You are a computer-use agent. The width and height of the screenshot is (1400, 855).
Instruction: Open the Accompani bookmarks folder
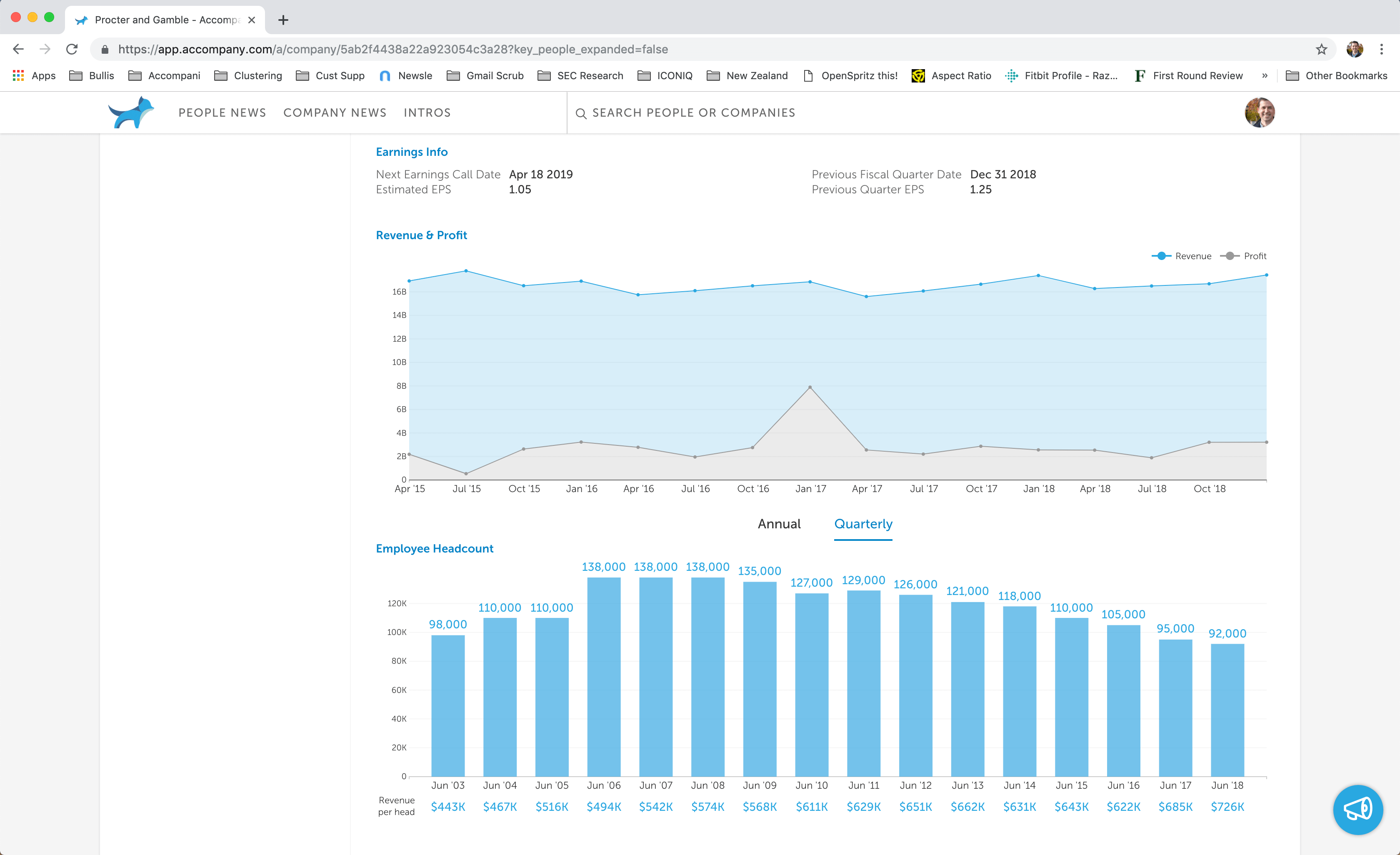[x=164, y=75]
